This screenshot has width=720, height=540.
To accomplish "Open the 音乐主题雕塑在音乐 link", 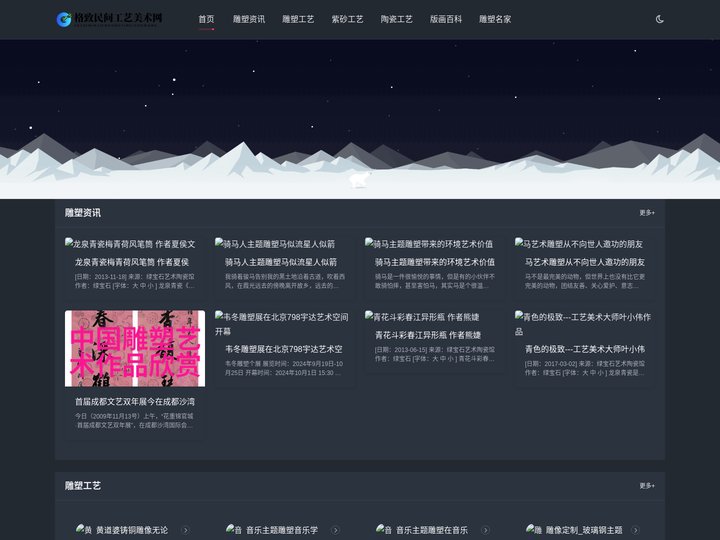I will pos(432,530).
